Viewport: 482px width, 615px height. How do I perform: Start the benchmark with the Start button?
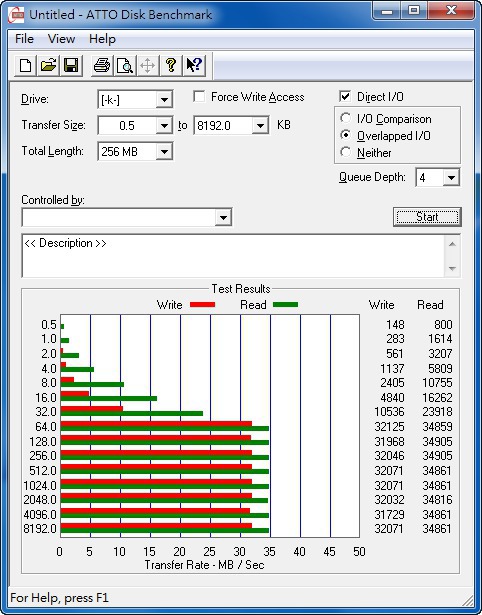[x=427, y=217]
